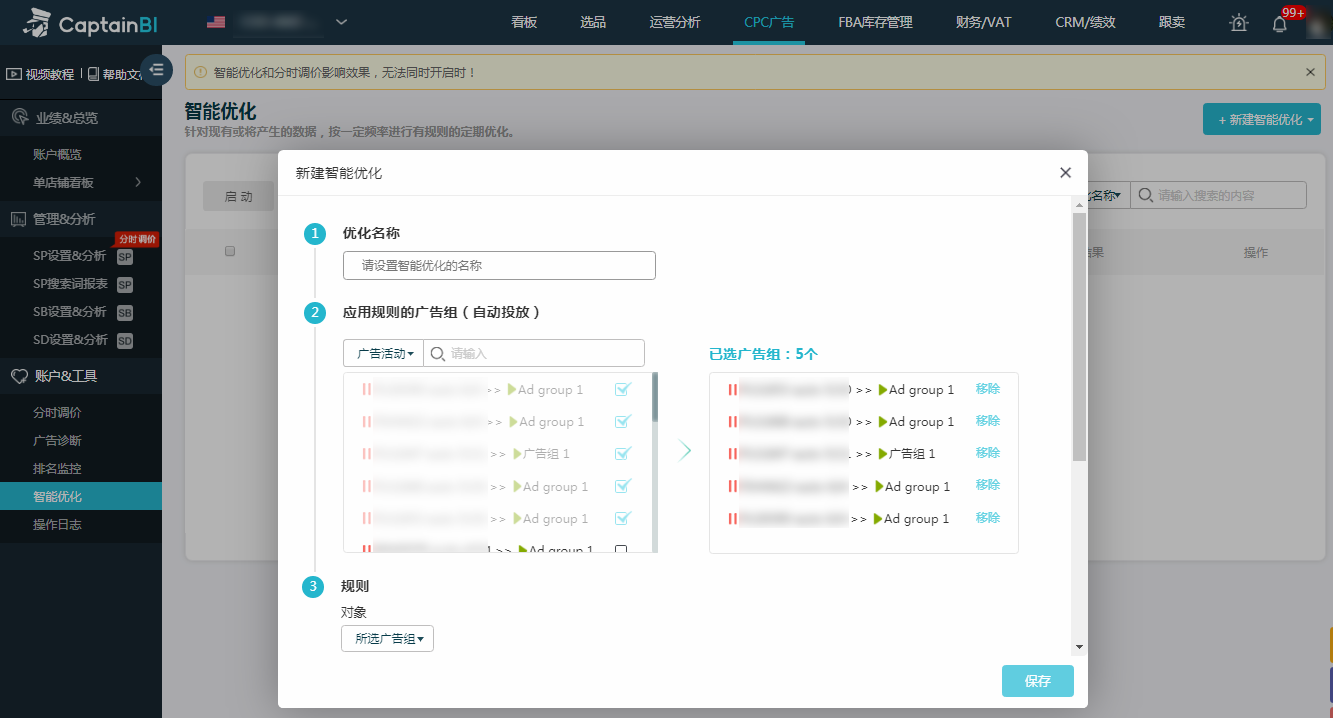The height and width of the screenshot is (718, 1333).
Task: Open 操作日志 in sidebar
Action: point(57,524)
